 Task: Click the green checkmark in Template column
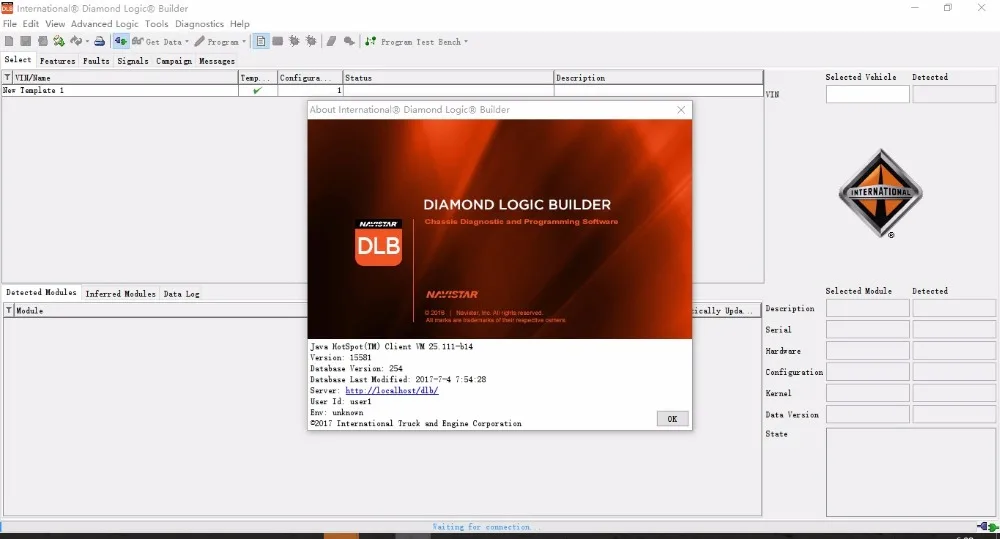click(x=257, y=91)
